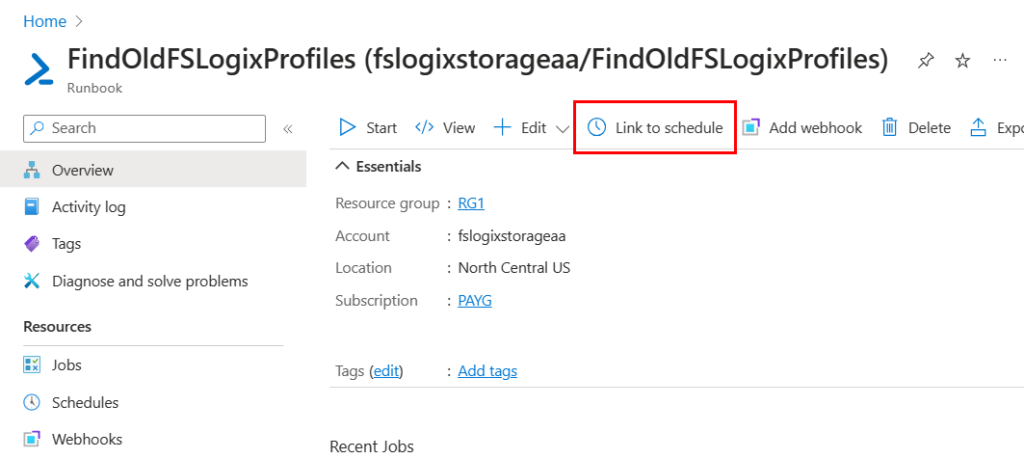Click the Home breadcrumb link
Viewport: 1024px width, 459px height.
click(44, 21)
